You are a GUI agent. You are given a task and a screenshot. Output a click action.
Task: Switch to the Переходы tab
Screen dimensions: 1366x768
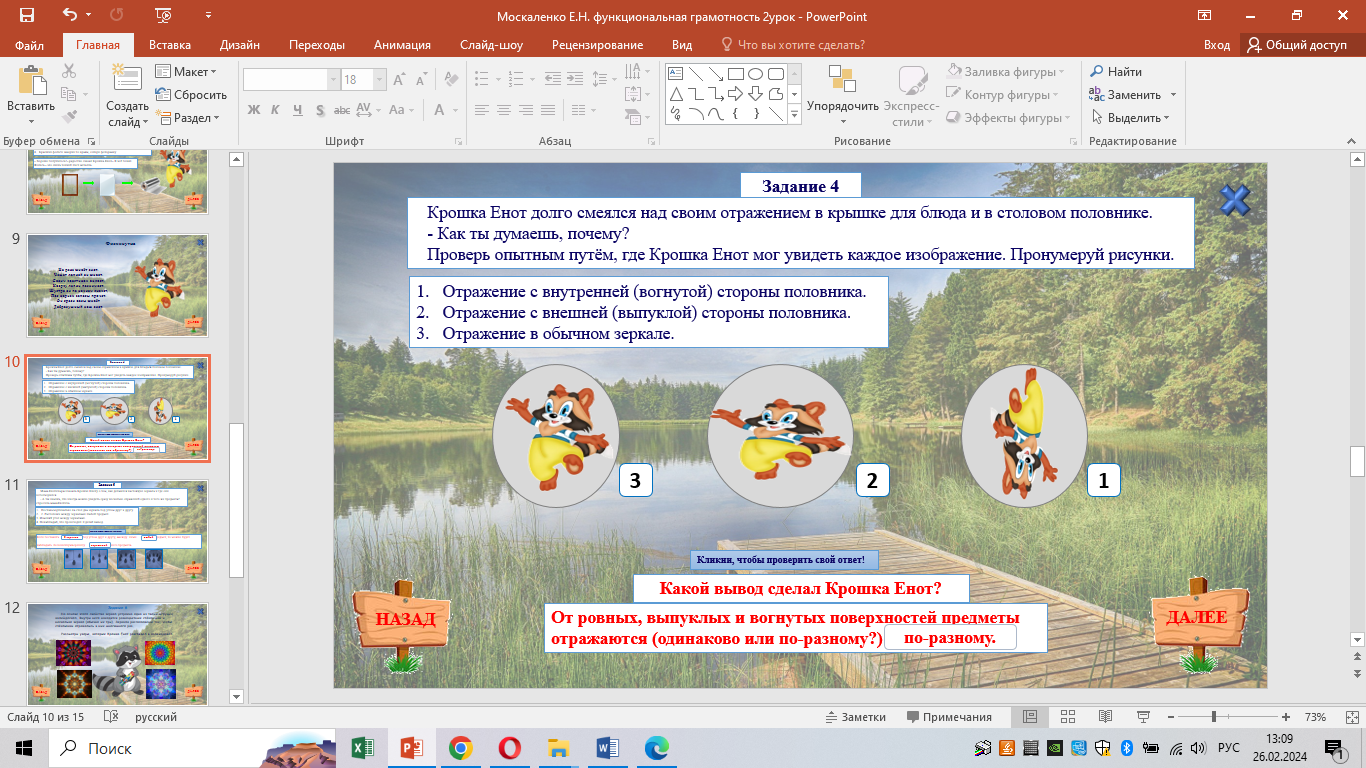point(317,45)
